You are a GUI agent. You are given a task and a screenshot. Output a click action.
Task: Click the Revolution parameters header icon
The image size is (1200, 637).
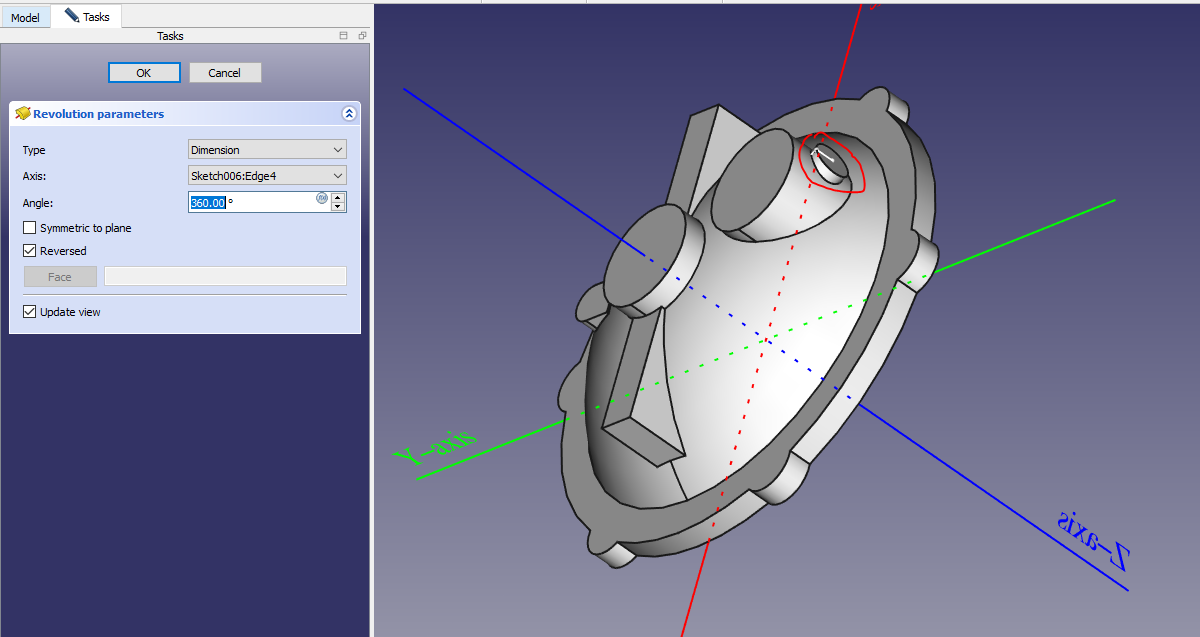(22, 114)
